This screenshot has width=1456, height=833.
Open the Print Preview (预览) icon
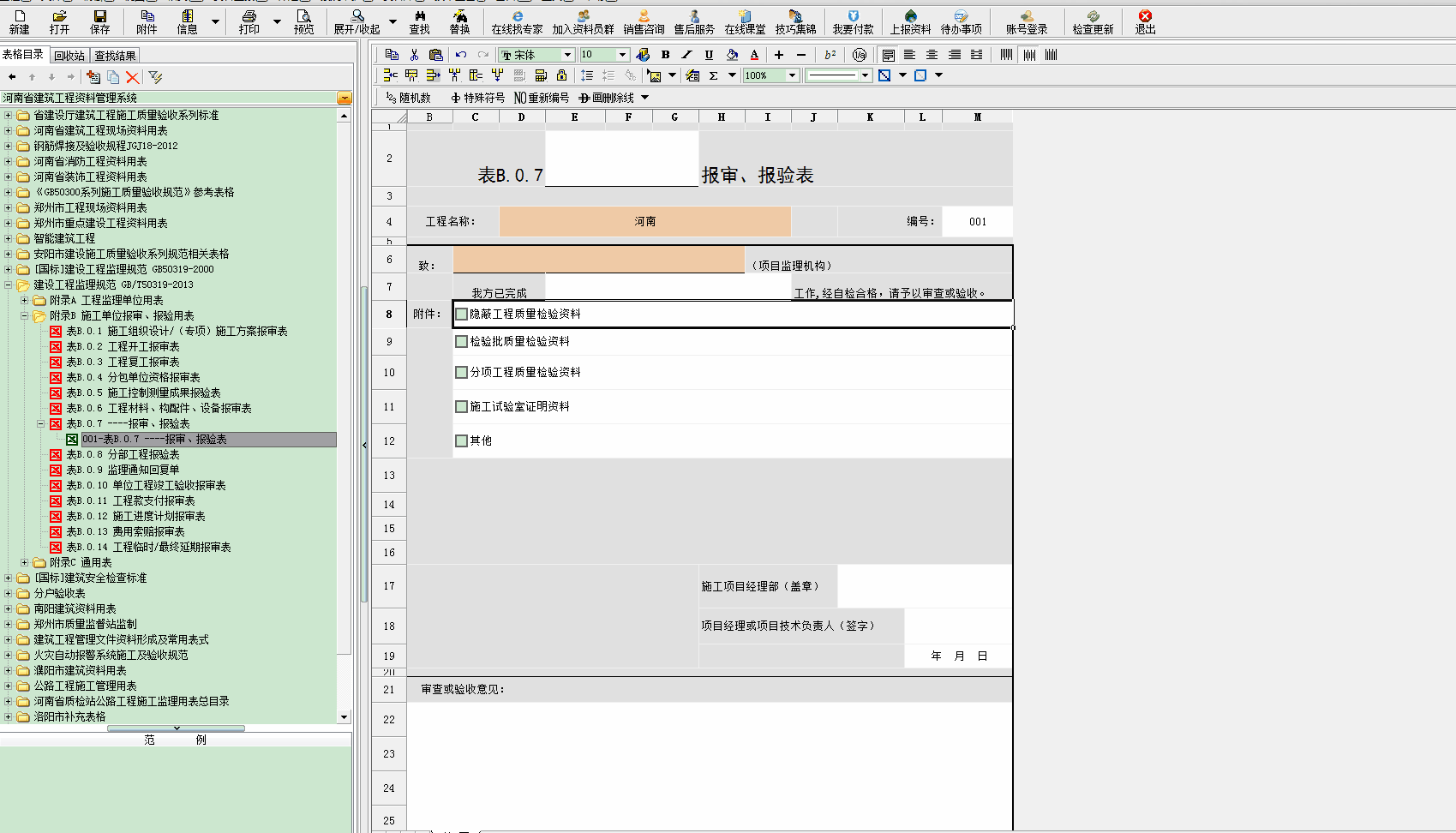tap(303, 21)
